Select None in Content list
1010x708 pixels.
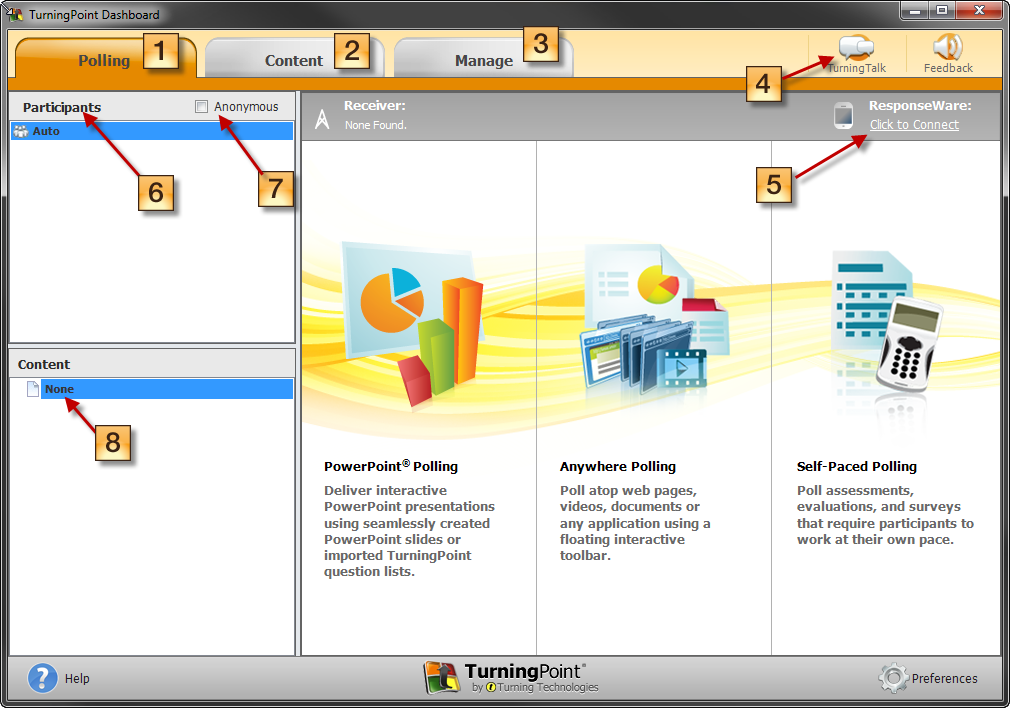point(167,388)
